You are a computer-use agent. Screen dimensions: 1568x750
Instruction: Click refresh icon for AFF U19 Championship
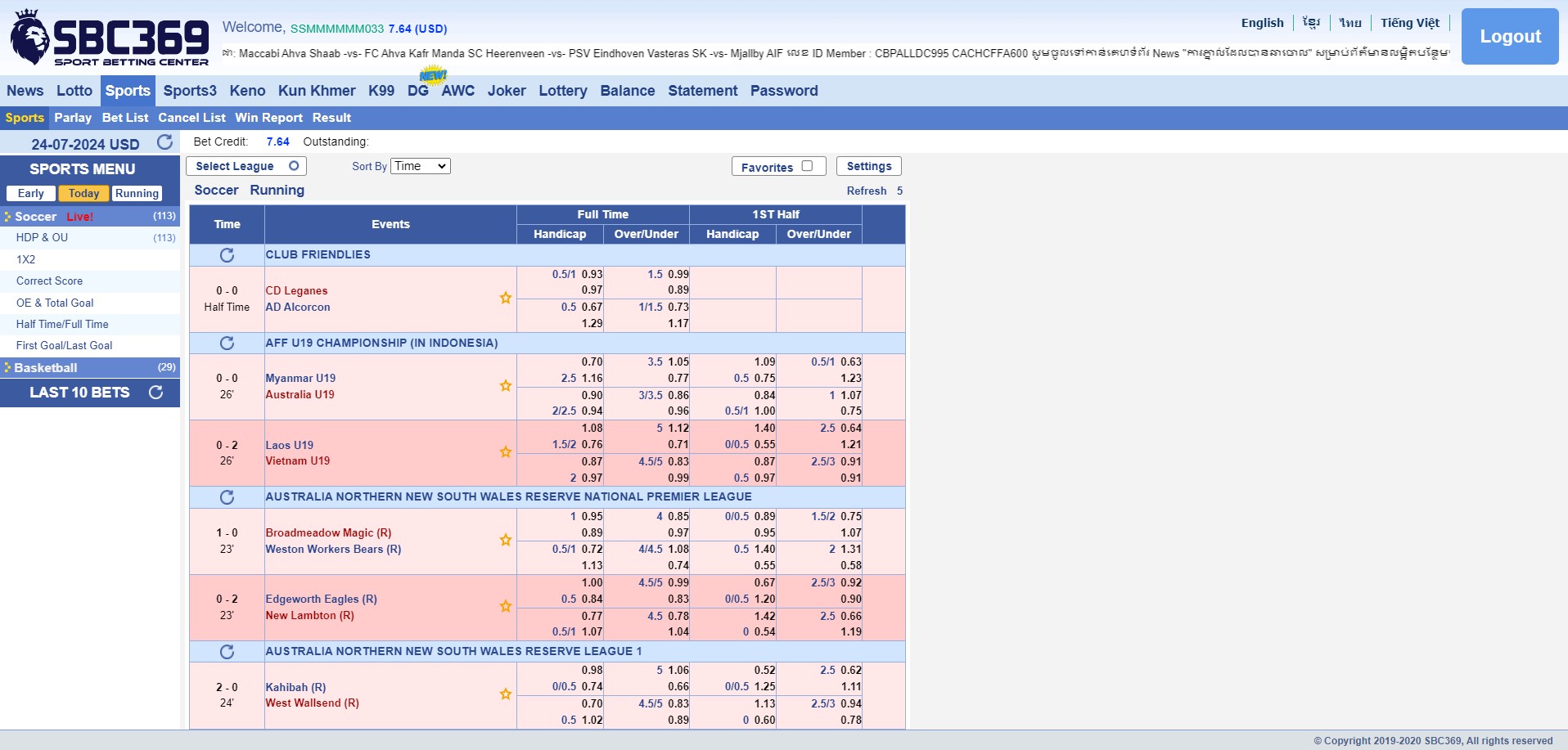pos(227,344)
